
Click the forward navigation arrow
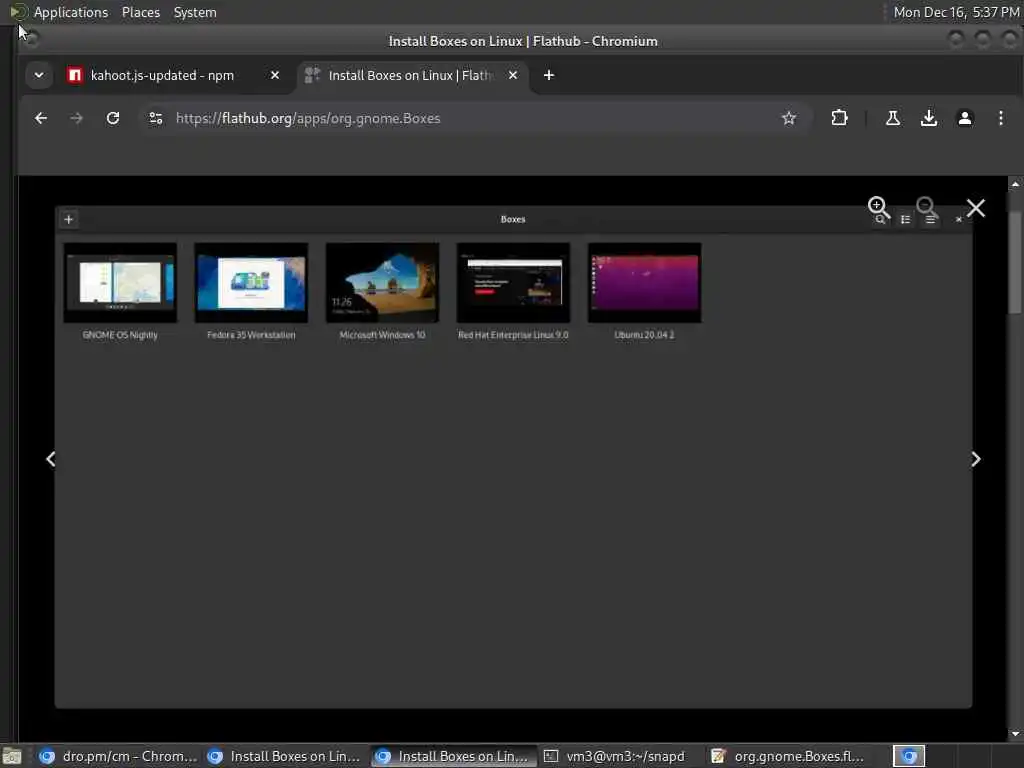click(76, 118)
